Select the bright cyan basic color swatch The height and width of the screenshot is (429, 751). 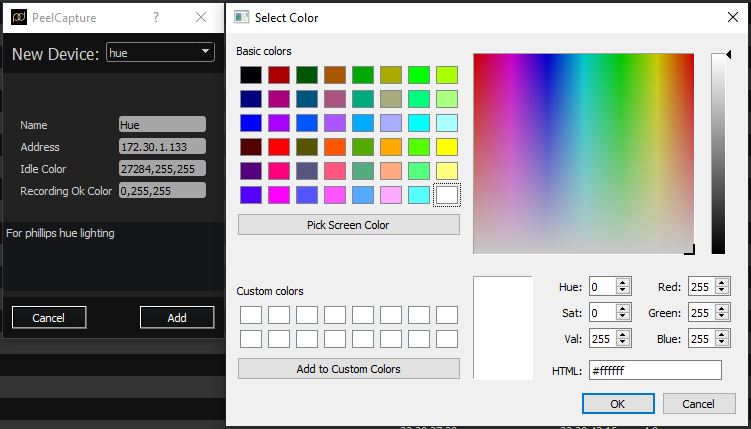pos(419,123)
